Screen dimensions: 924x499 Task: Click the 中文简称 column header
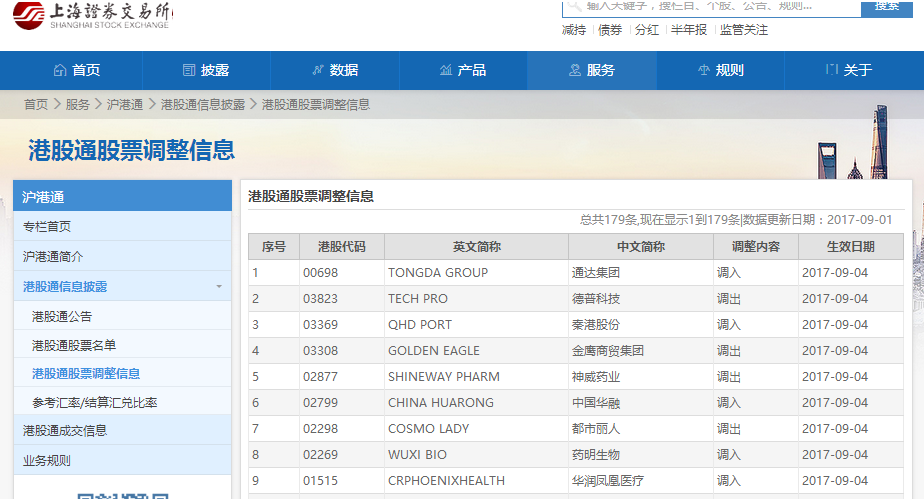[x=641, y=247]
